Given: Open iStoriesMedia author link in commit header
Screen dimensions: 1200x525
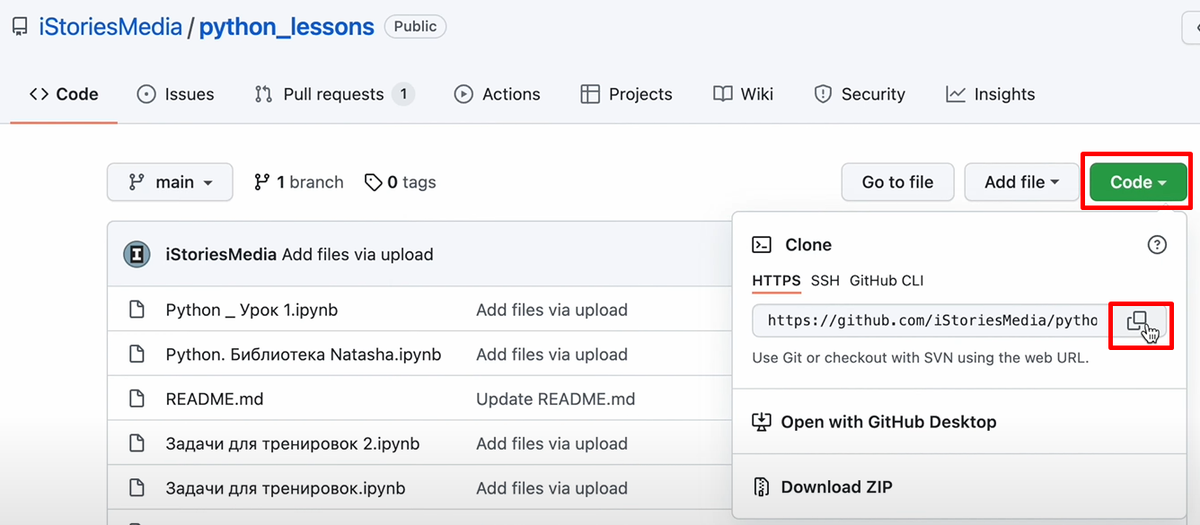Looking at the screenshot, I should (221, 254).
